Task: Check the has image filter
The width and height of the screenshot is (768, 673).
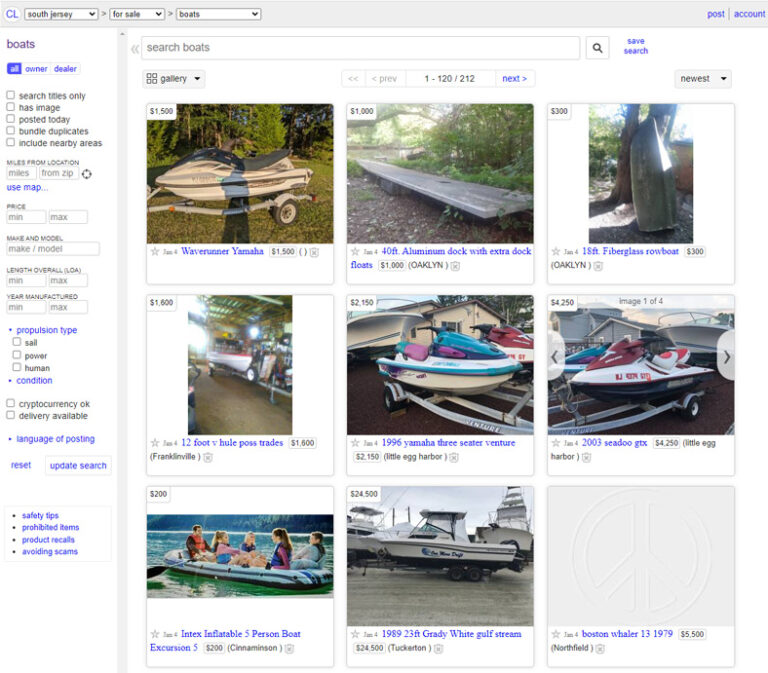Action: point(10,107)
